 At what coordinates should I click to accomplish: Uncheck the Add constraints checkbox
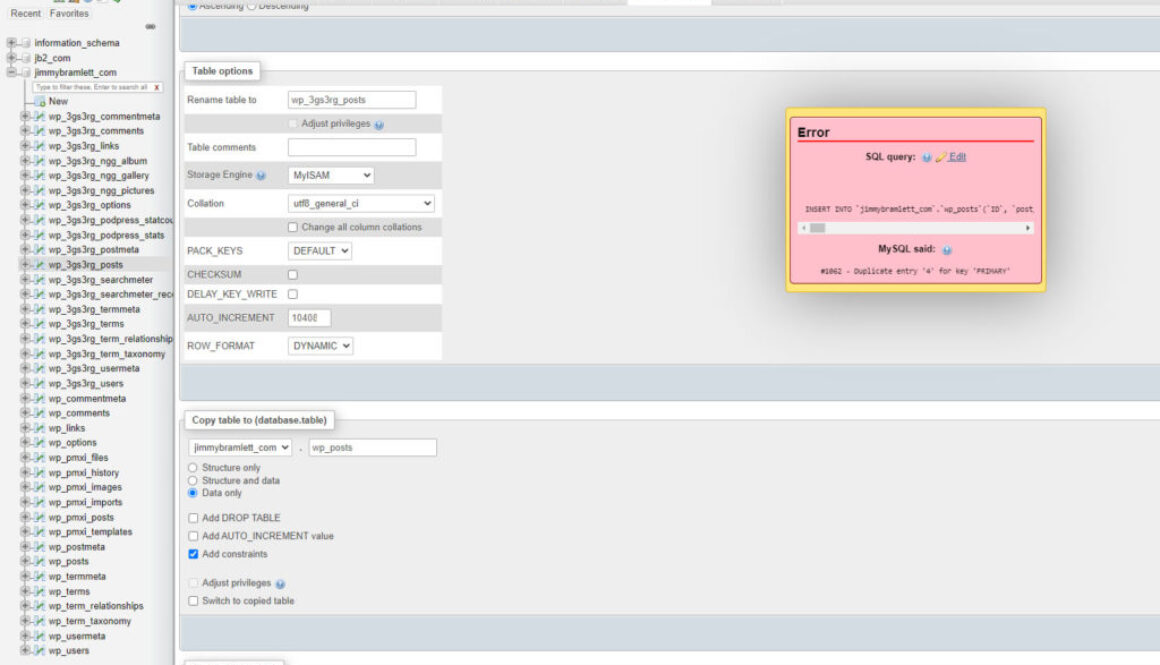click(x=193, y=554)
